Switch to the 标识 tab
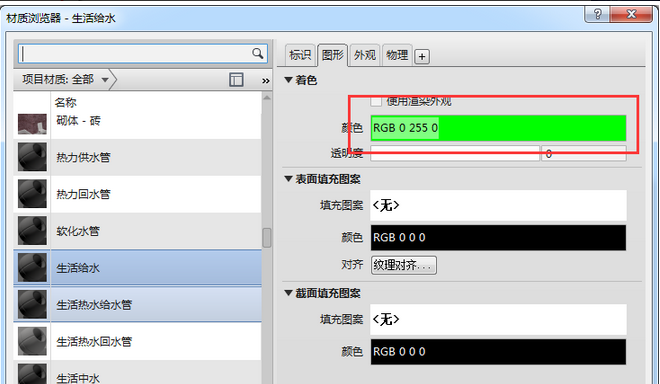The image size is (660, 384). pos(300,55)
